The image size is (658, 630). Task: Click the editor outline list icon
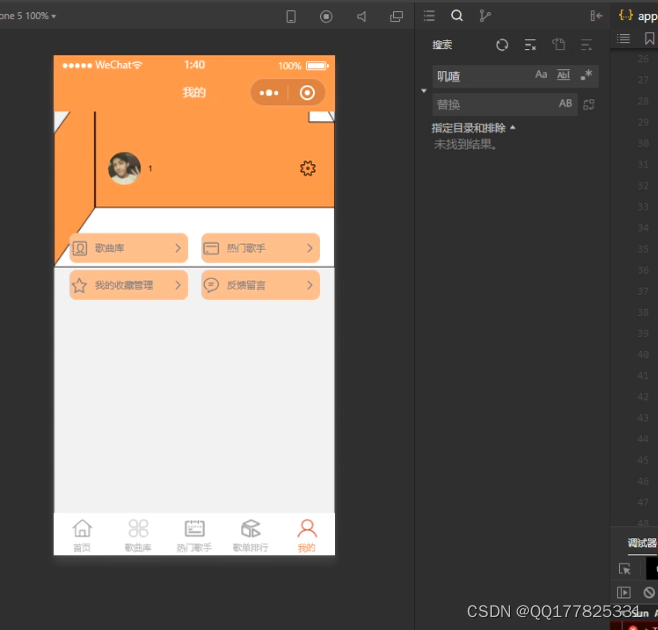[x=623, y=39]
